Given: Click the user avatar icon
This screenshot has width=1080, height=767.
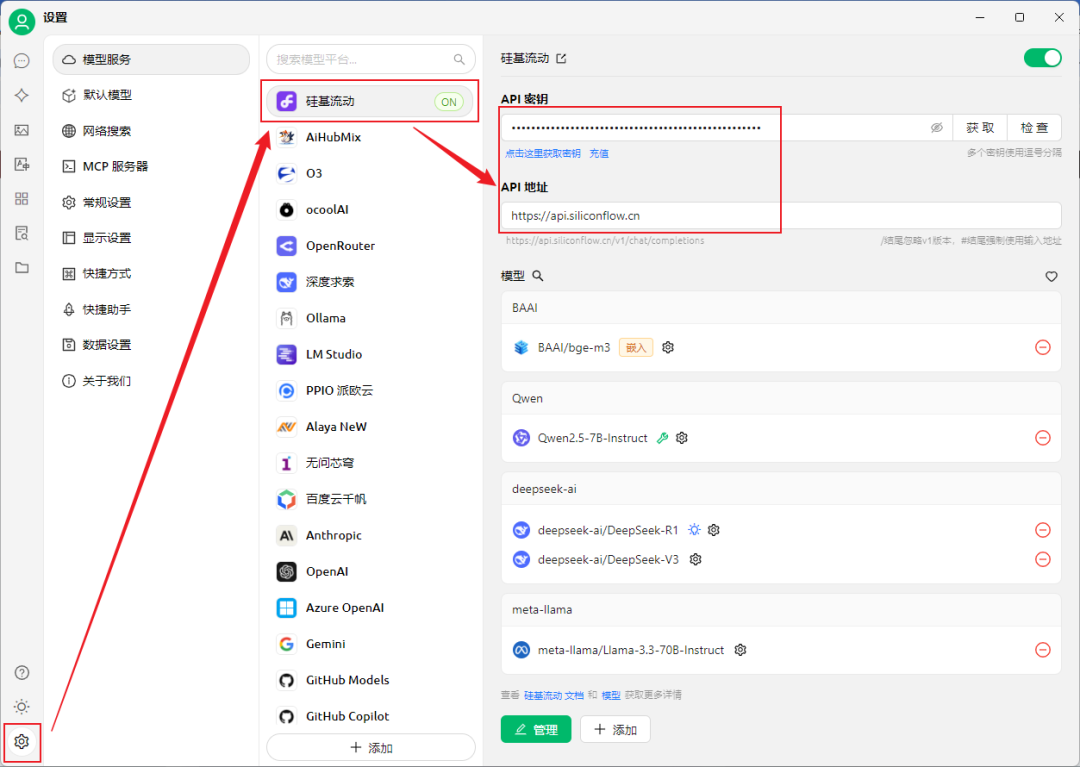Looking at the screenshot, I should click(x=21, y=21).
